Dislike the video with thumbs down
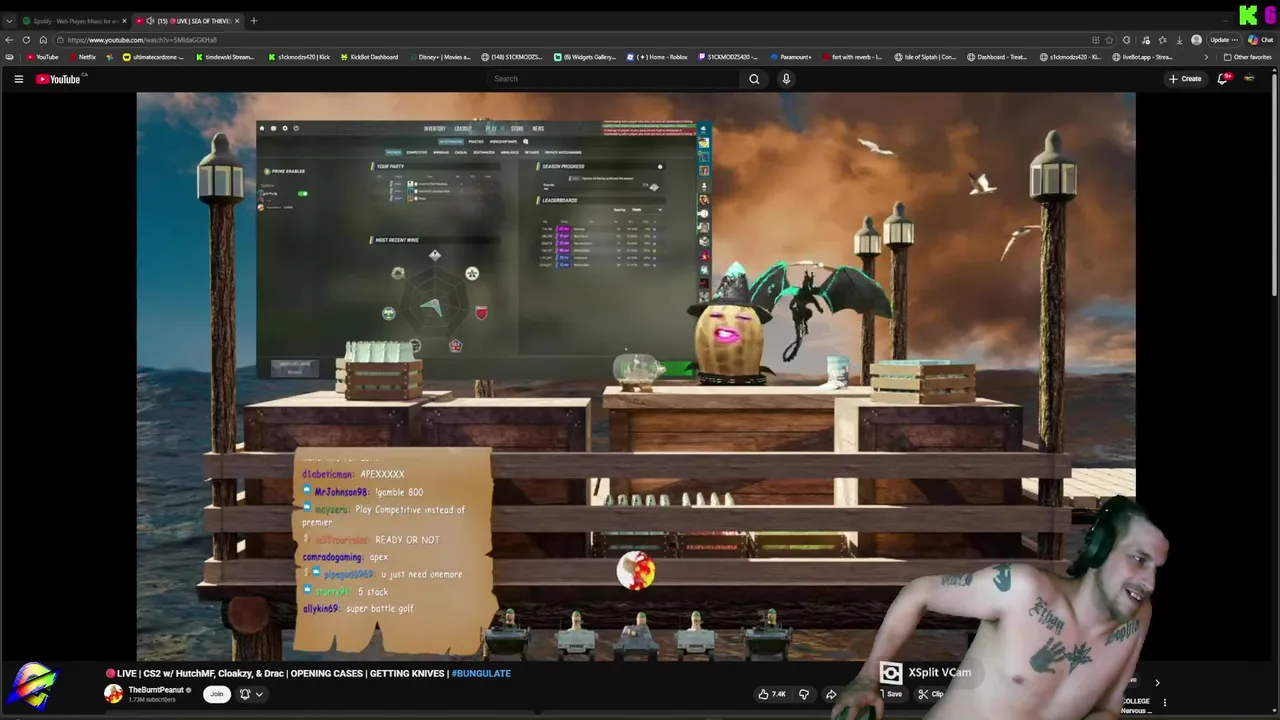 click(803, 694)
